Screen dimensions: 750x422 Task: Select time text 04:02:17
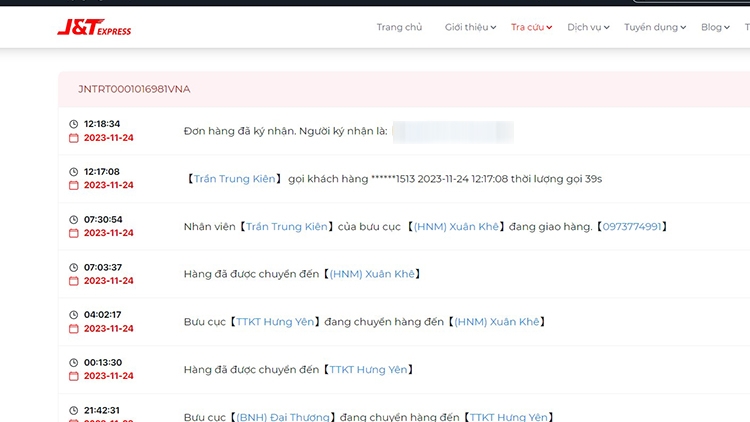(x=103, y=315)
